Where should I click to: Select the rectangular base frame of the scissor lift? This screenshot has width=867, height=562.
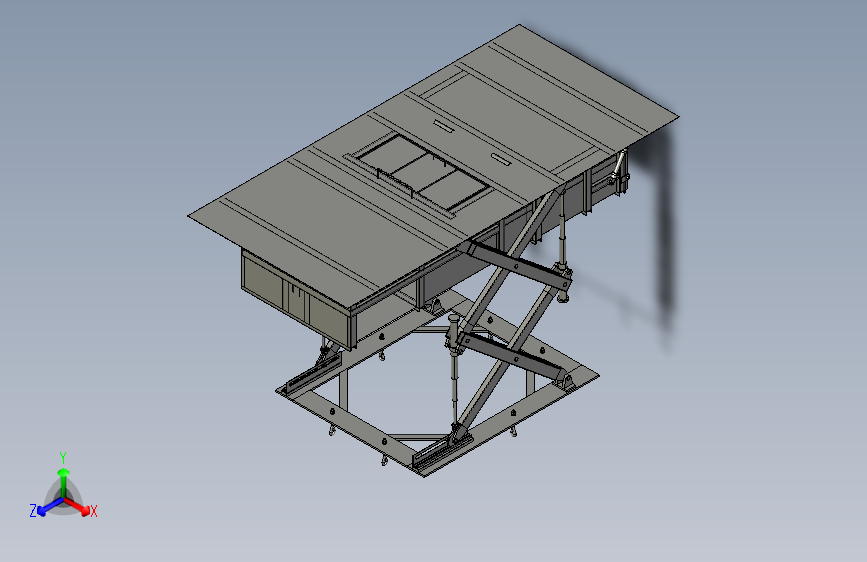pyautogui.click(x=437, y=382)
